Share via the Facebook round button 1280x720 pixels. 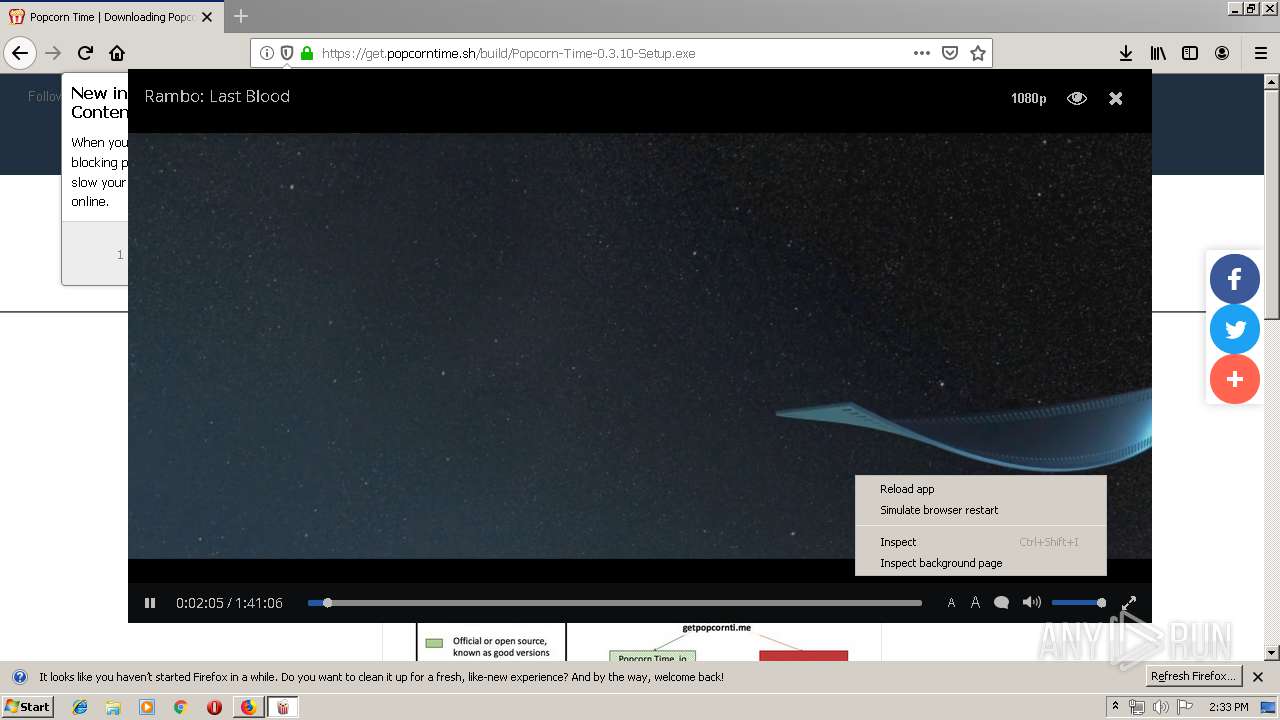pos(1235,279)
